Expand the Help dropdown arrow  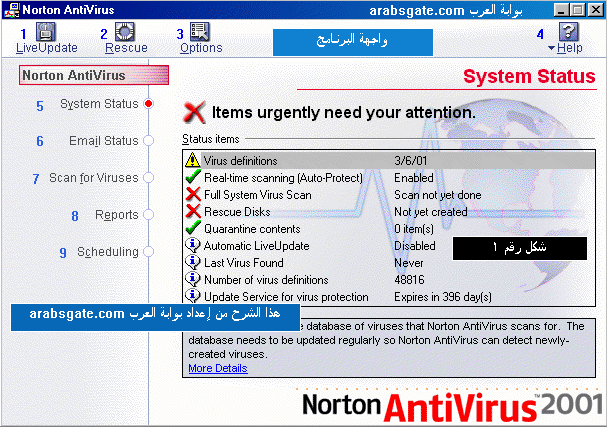(552, 48)
